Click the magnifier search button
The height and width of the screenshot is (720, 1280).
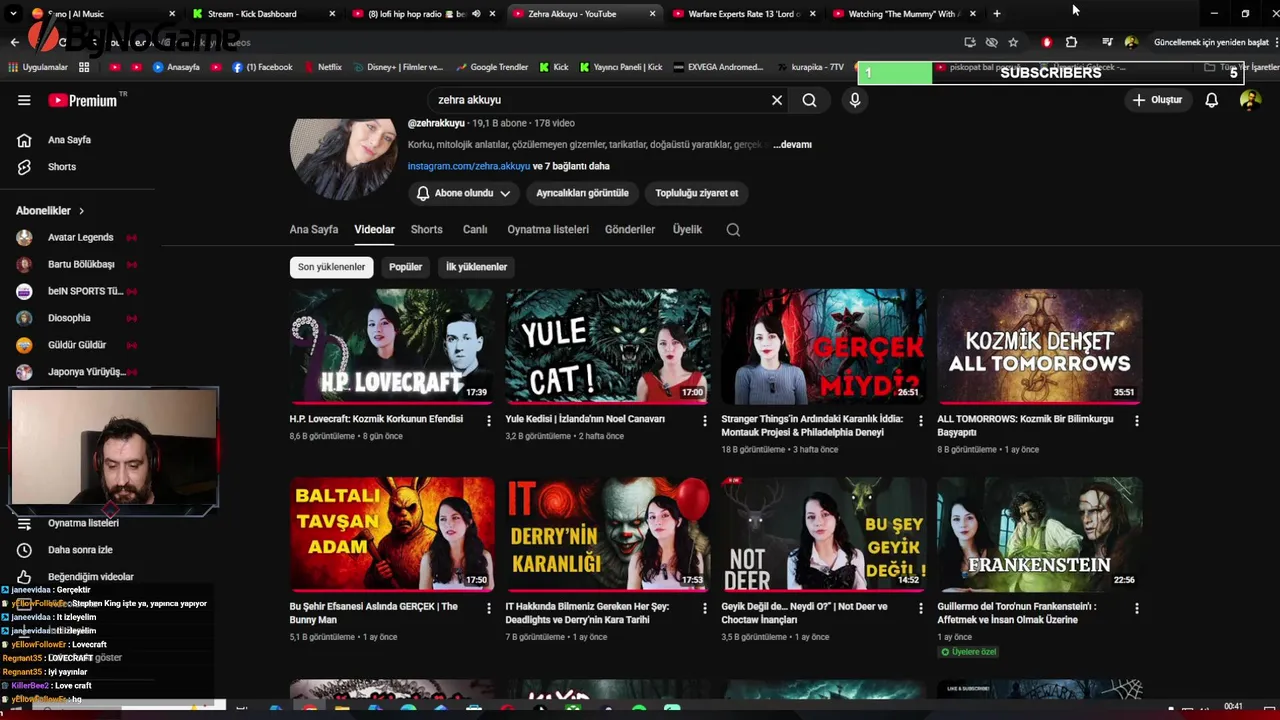(x=809, y=100)
